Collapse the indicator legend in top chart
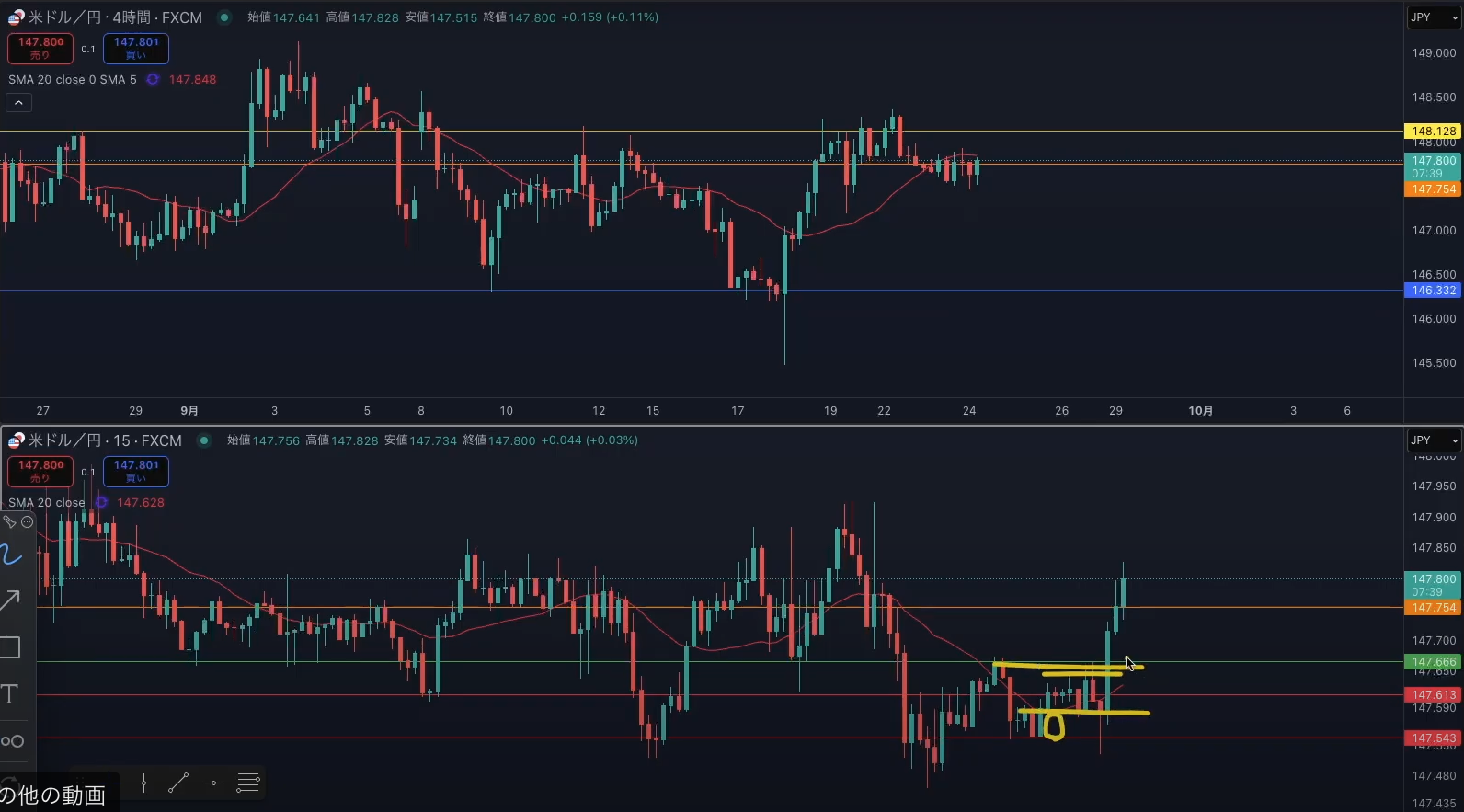The width and height of the screenshot is (1464, 812). (18, 103)
